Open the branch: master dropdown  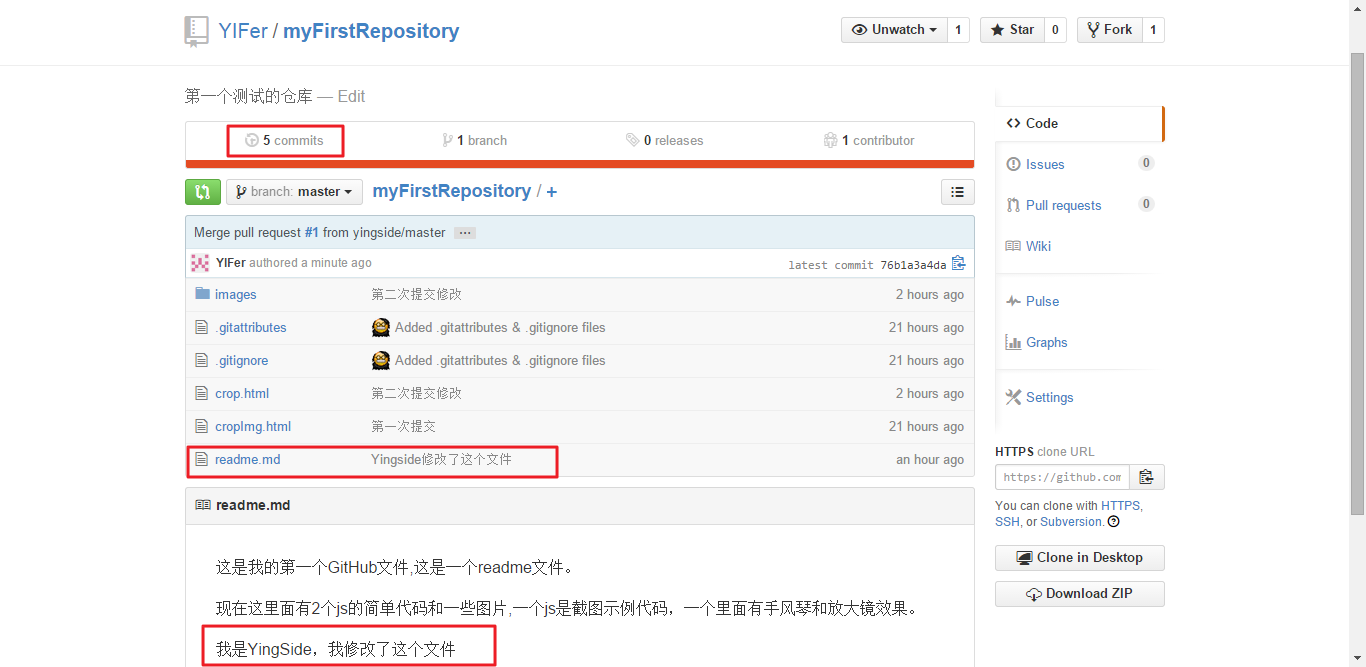(x=294, y=192)
